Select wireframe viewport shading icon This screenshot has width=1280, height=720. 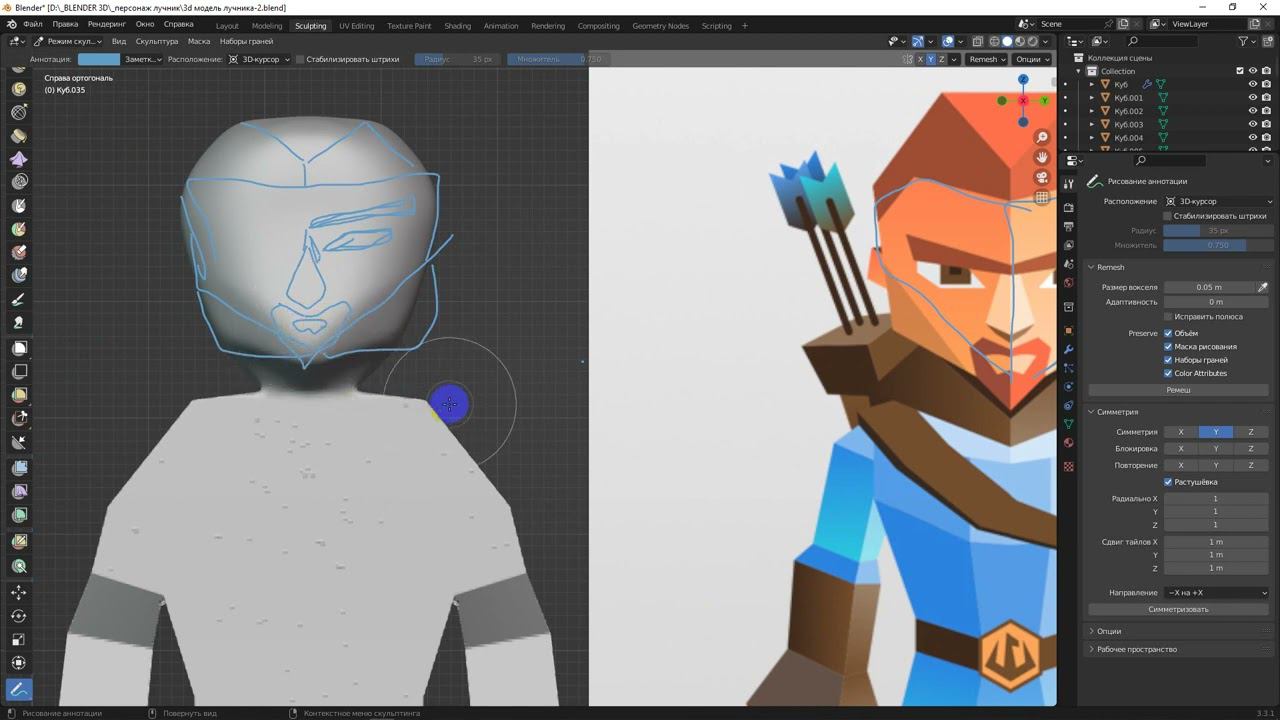tap(994, 41)
